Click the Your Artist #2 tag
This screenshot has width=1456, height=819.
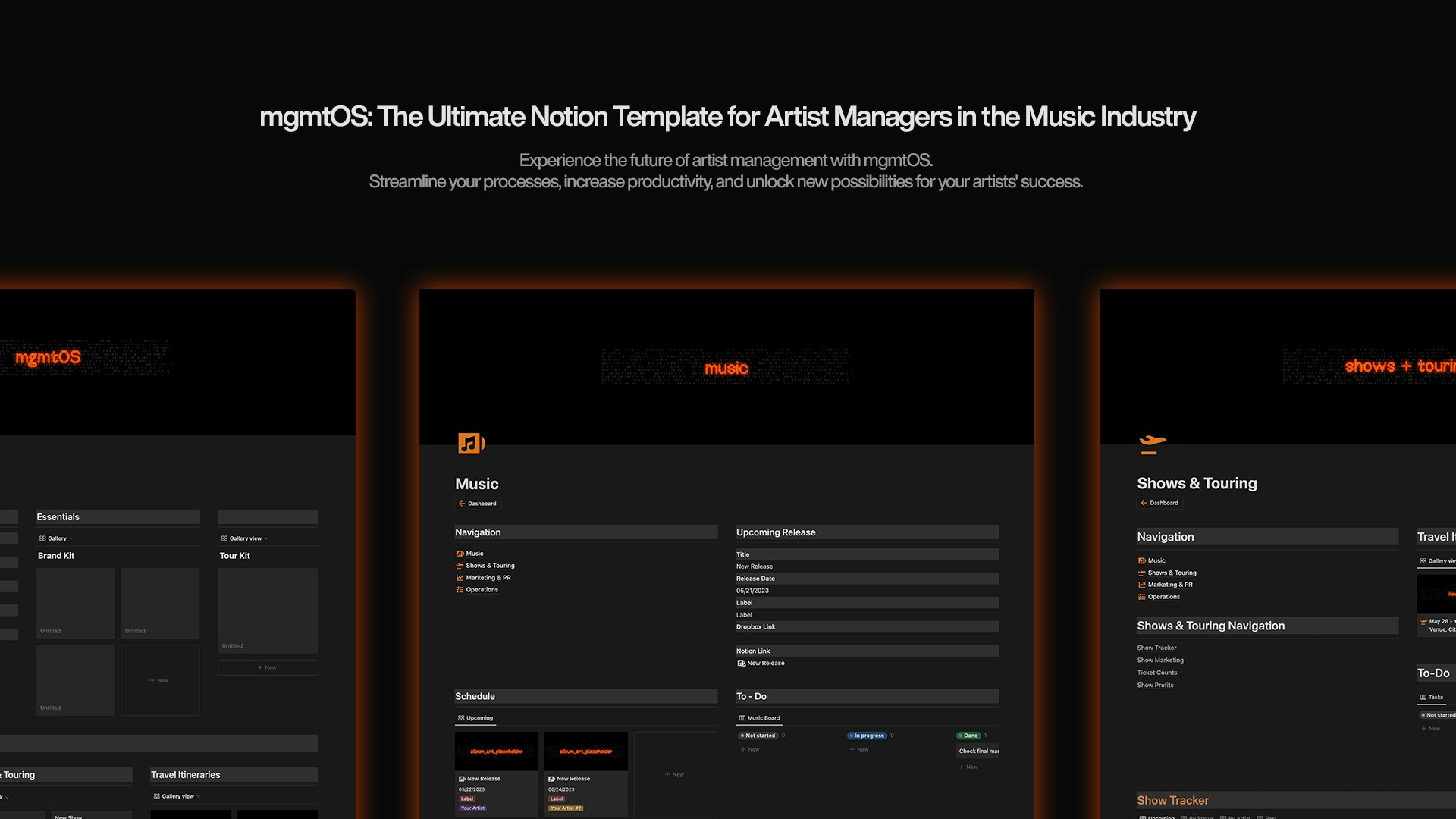[566, 808]
